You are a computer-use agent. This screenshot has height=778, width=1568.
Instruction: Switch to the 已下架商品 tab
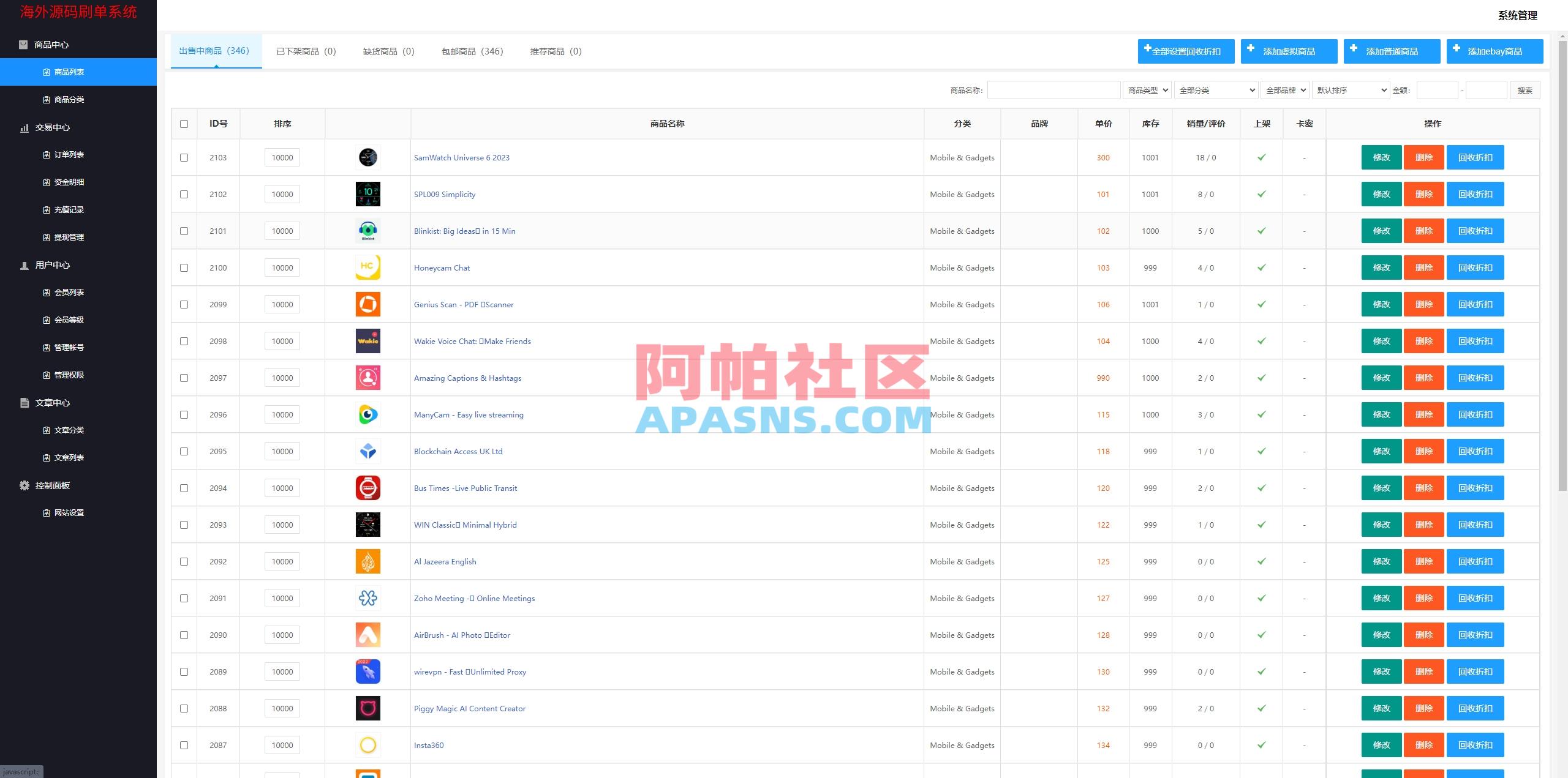306,51
